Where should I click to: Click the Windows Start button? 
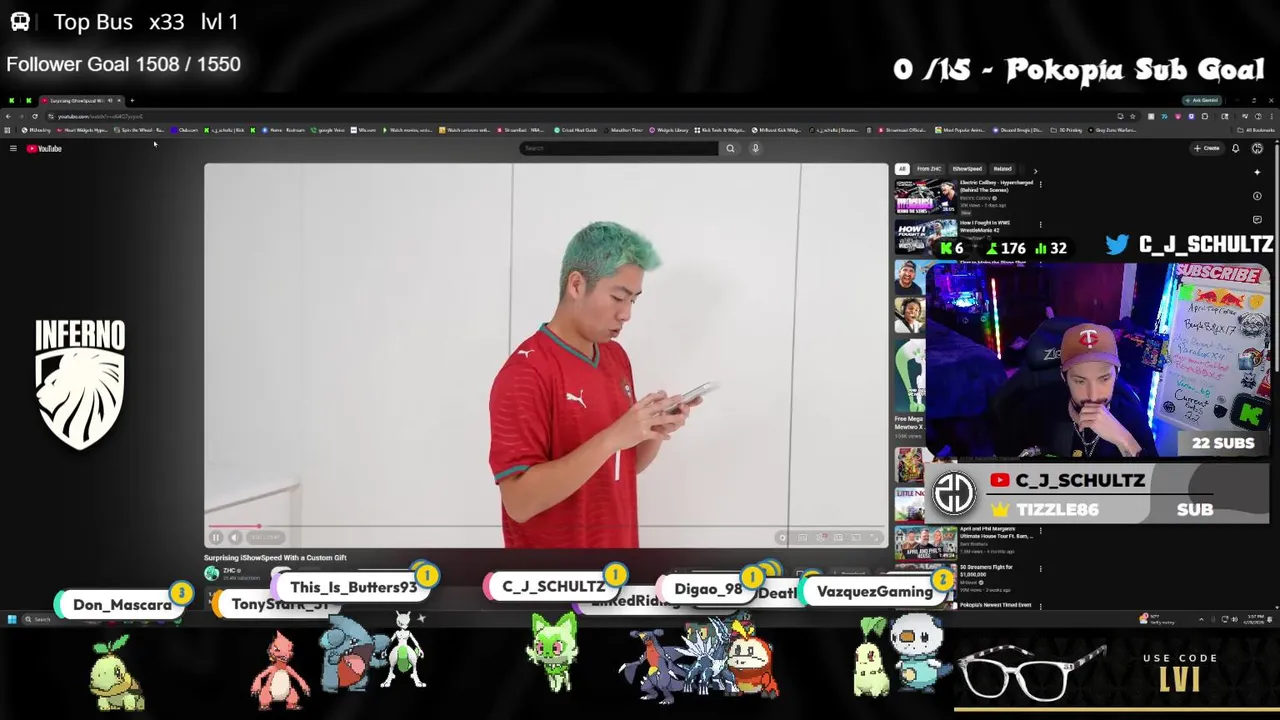[x=11, y=620]
